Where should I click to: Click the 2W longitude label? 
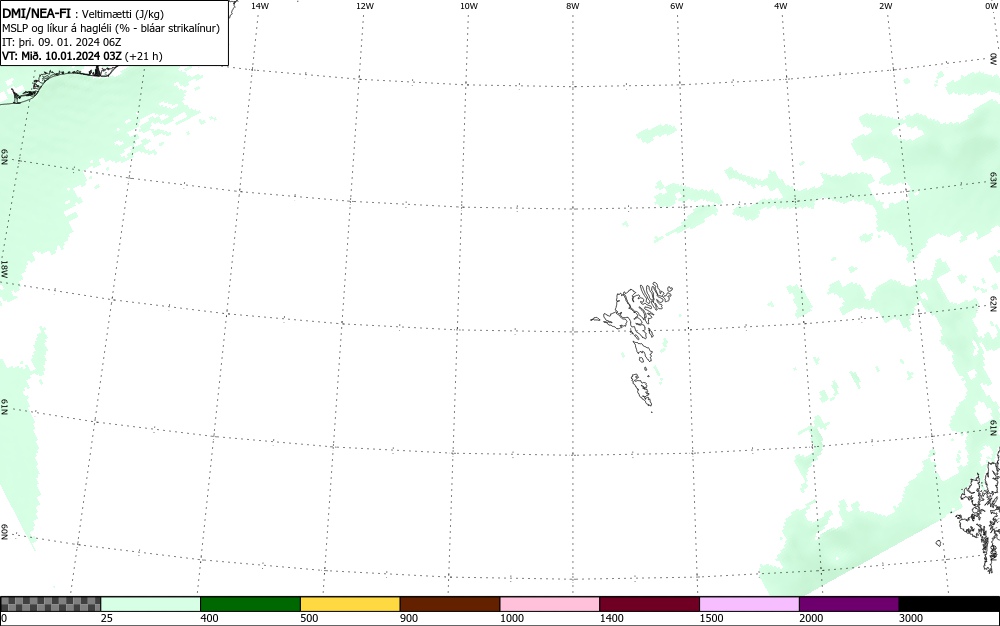pyautogui.click(x=885, y=6)
